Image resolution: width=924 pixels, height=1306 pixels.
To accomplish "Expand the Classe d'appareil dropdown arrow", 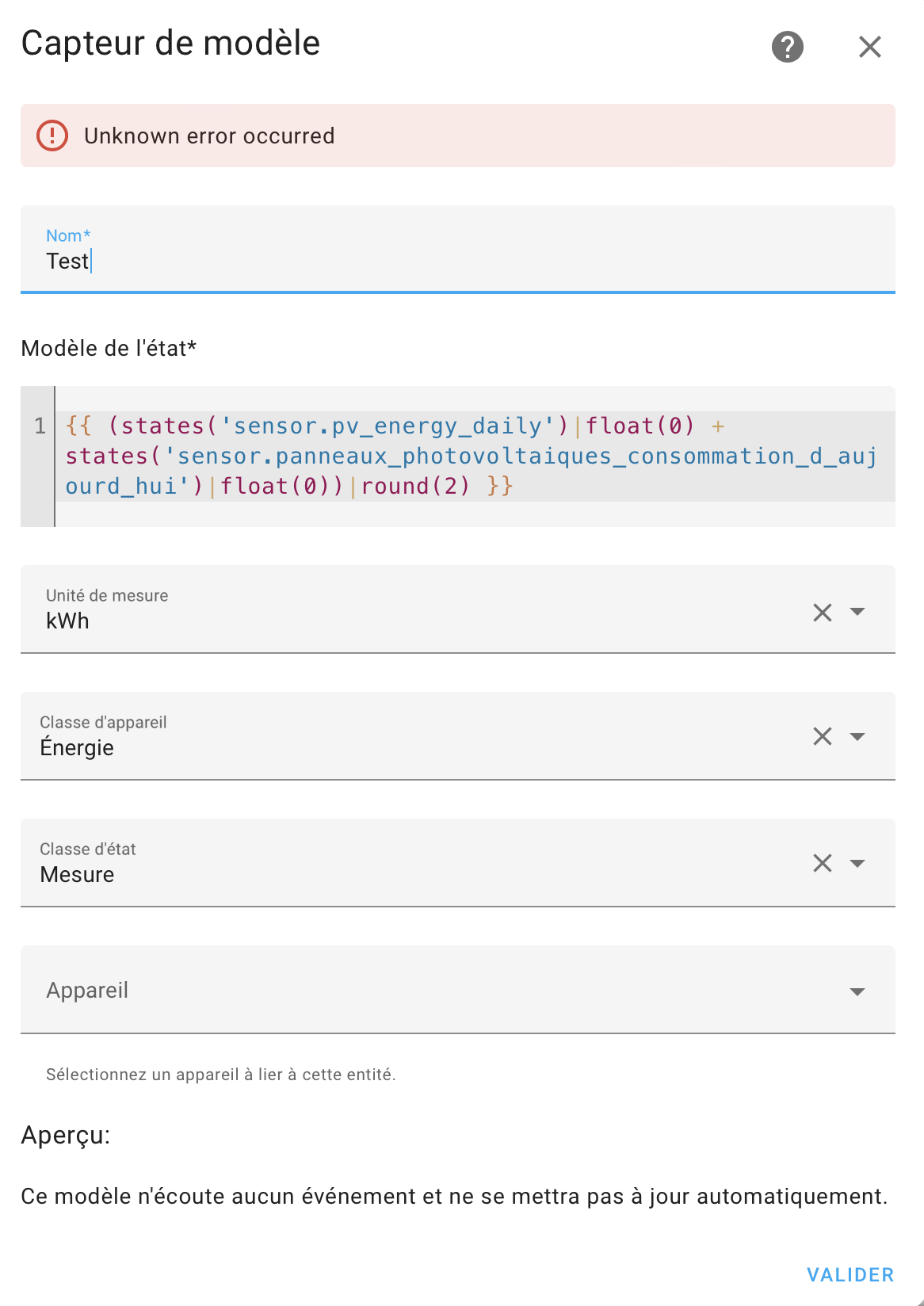I will [857, 736].
